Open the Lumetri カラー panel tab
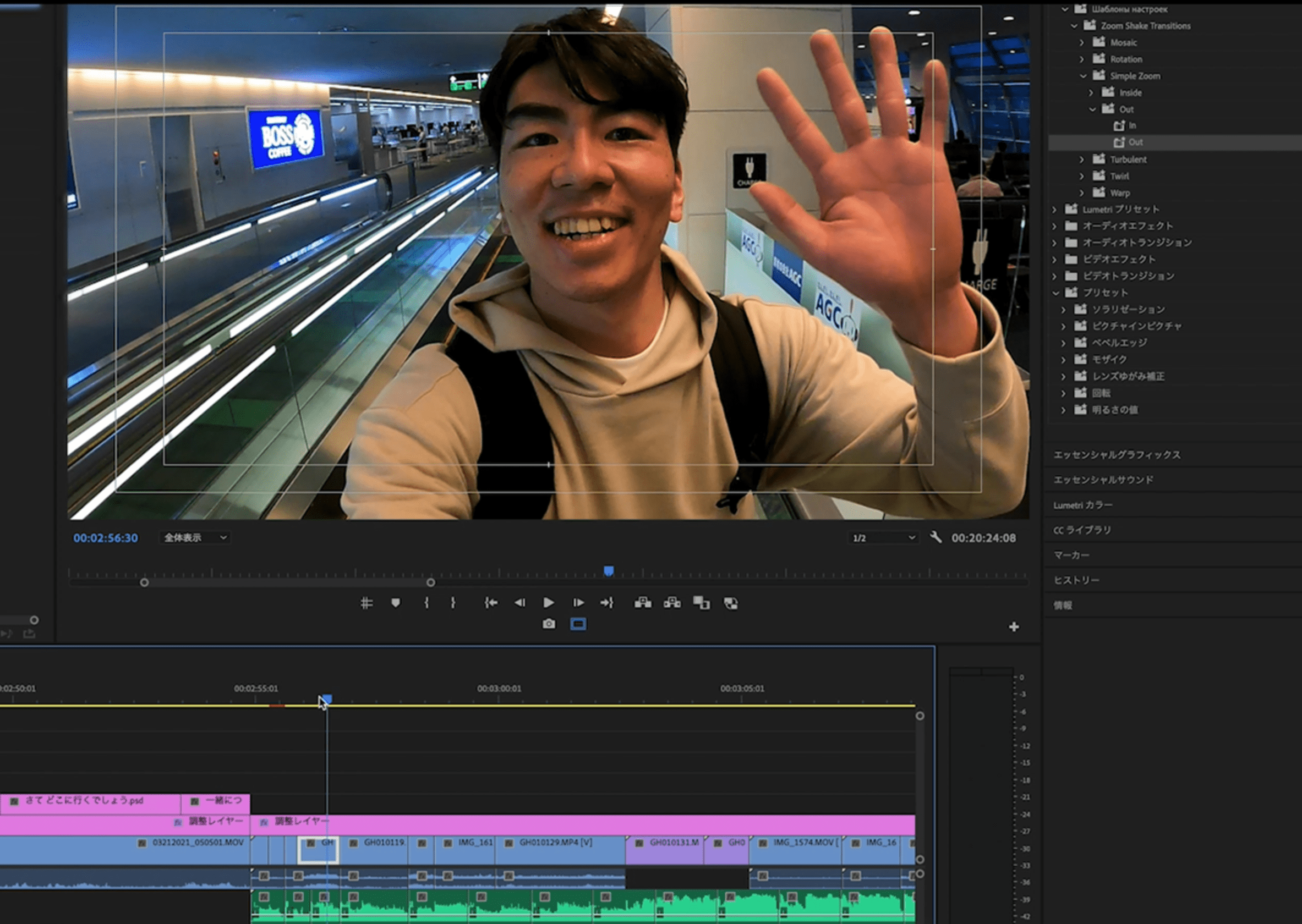This screenshot has width=1302, height=924. point(1082,505)
